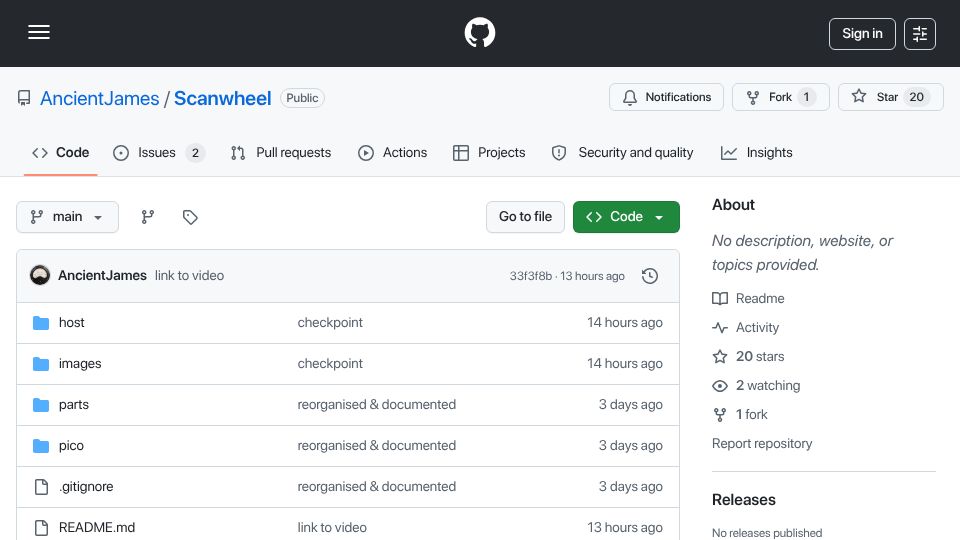Click the host folder icon

41,323
